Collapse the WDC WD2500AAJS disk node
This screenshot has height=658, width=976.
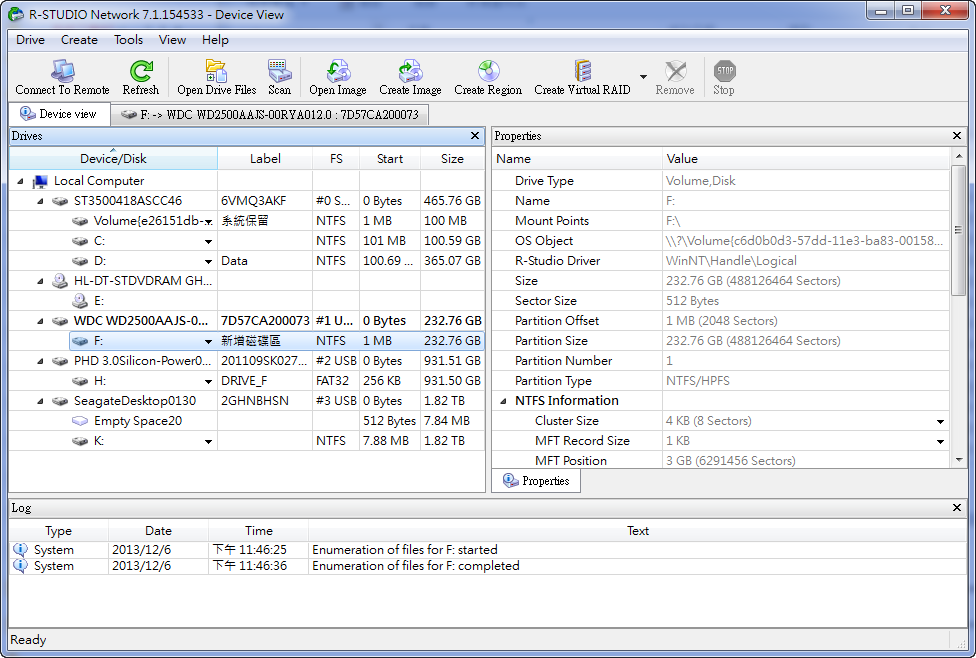tap(40, 321)
